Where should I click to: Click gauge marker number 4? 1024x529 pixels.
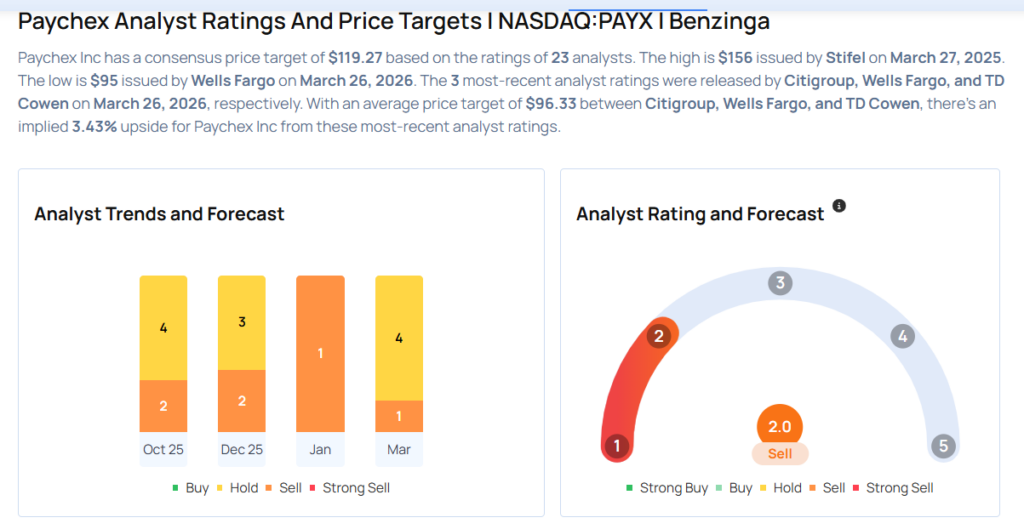pos(902,336)
